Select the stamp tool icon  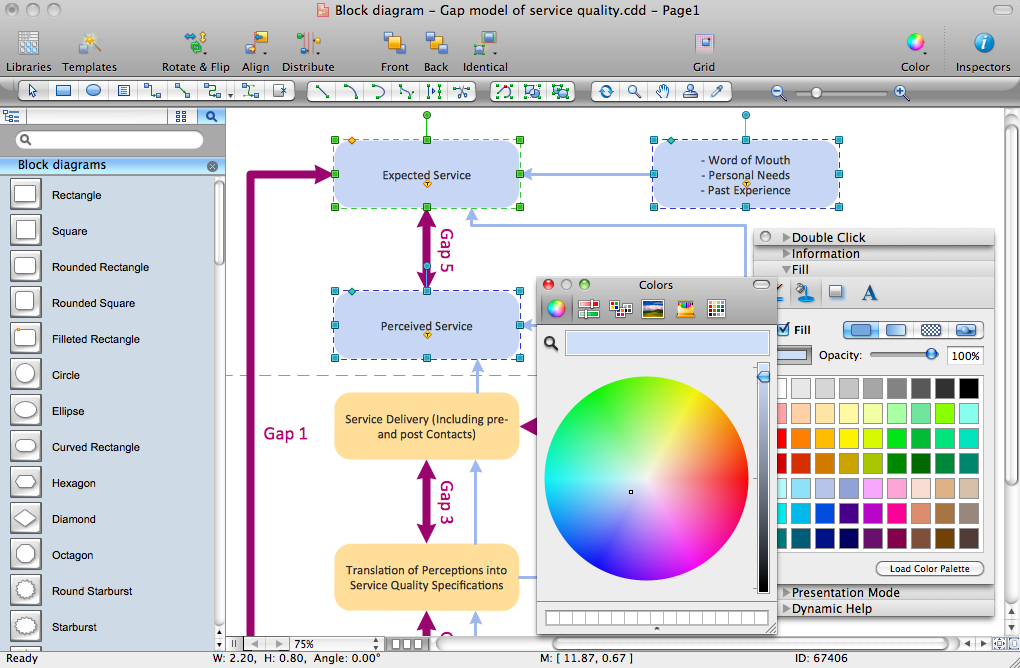point(690,92)
